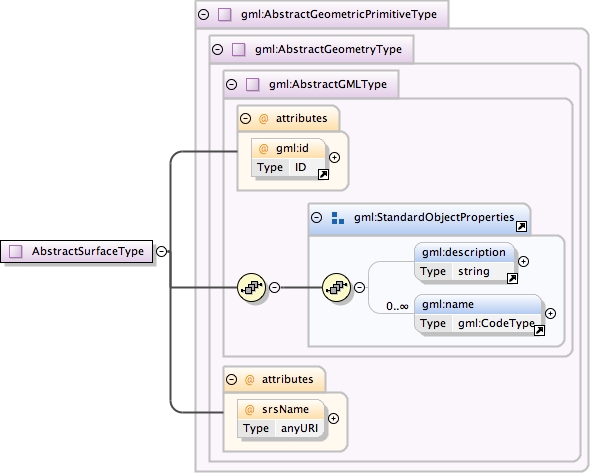
Task: Follow reference arrow on gml:id attribute
Action: pos(323,175)
